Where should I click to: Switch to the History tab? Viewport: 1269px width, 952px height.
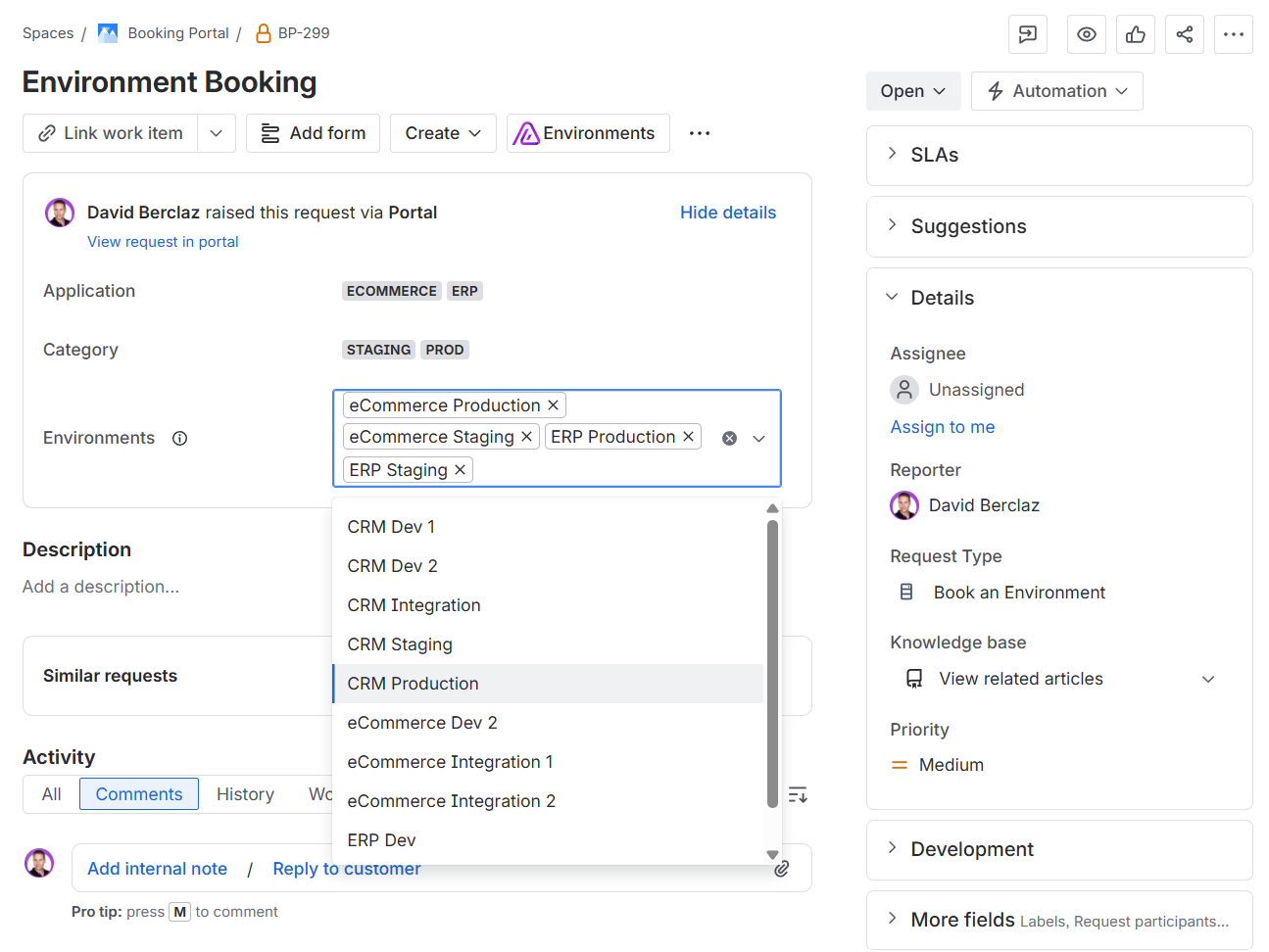tap(245, 794)
